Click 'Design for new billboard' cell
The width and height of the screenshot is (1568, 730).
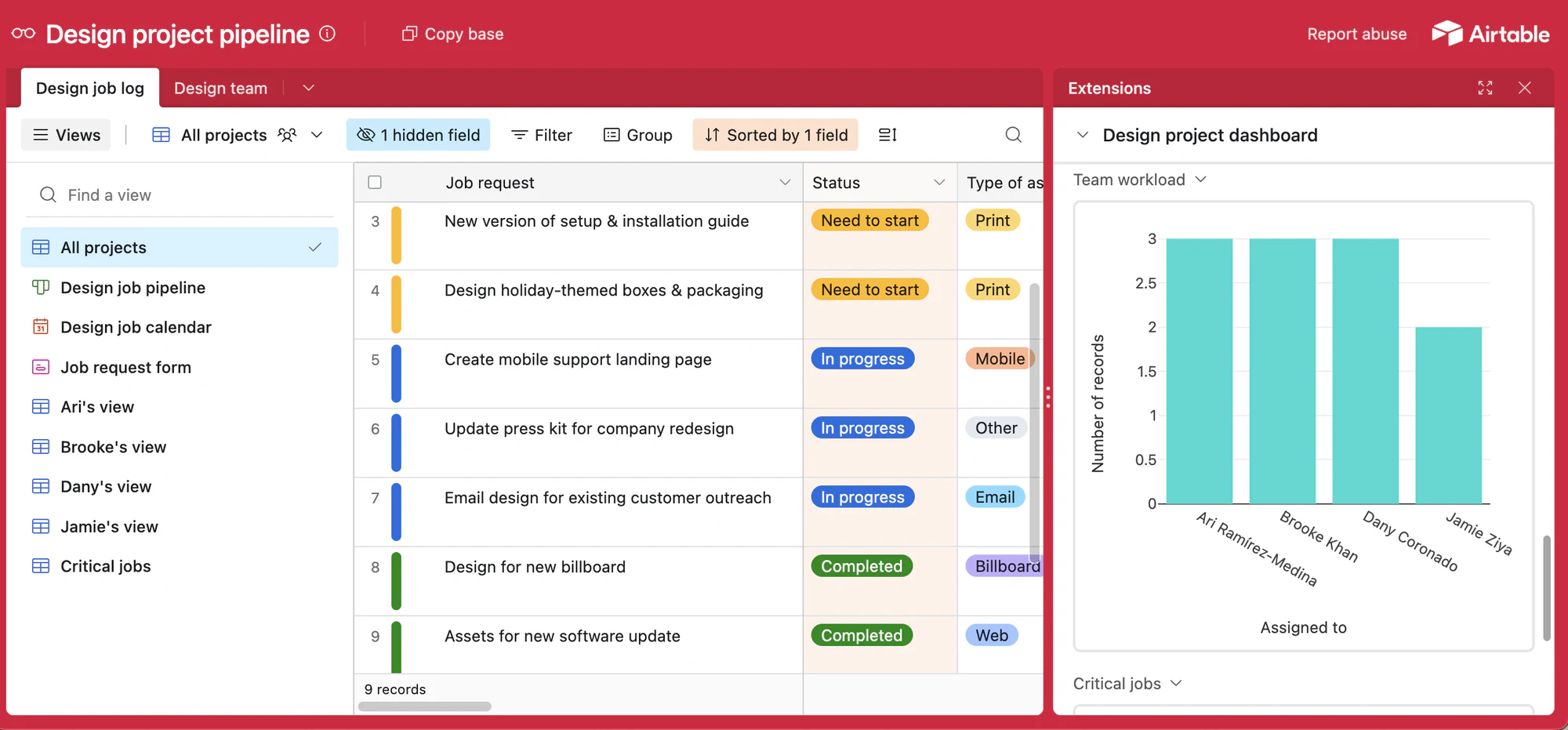coord(579,581)
